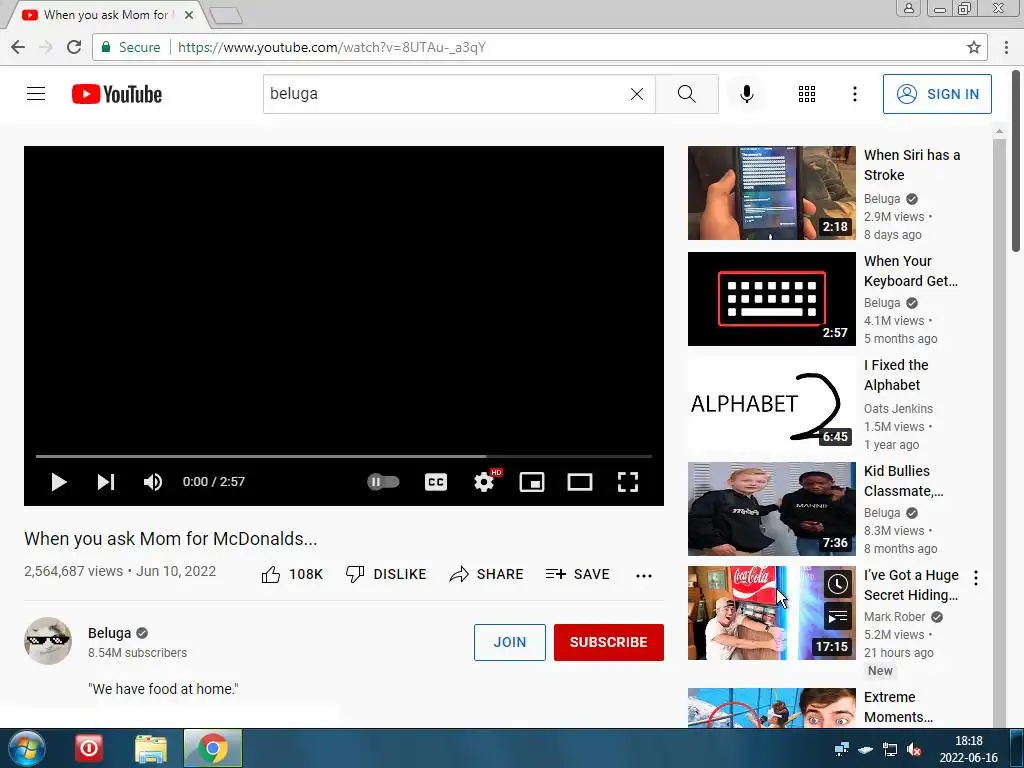Switch to theater mode
The image size is (1024, 768).
579,482
